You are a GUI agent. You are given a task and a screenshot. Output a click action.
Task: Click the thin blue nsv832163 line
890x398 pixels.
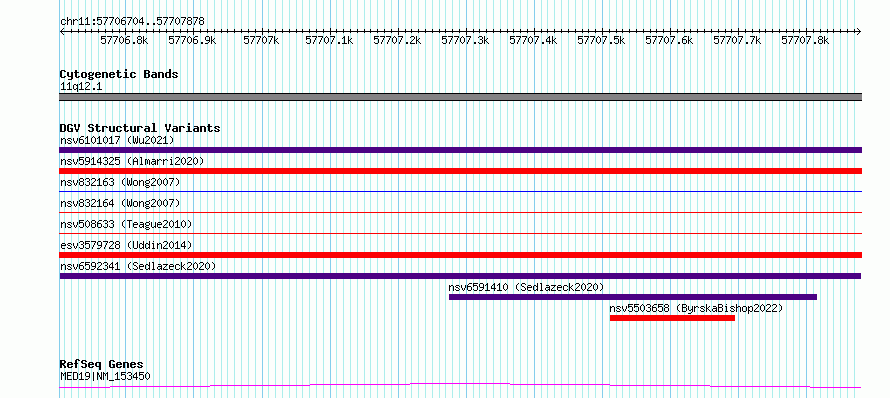(x=460, y=191)
